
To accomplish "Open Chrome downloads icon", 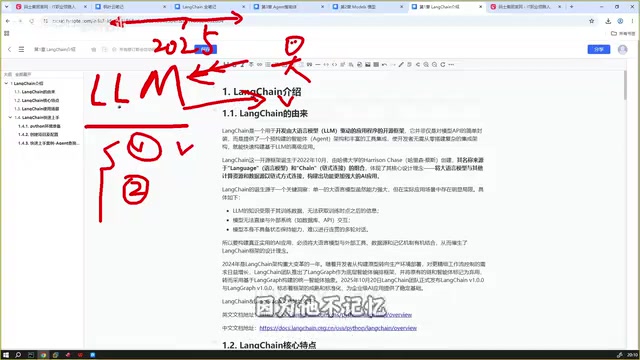I will [608, 21].
